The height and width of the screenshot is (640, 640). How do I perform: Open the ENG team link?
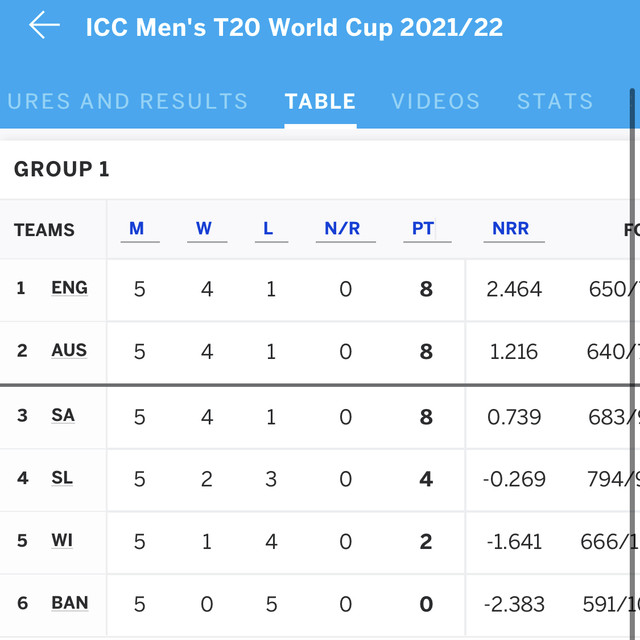tap(69, 288)
